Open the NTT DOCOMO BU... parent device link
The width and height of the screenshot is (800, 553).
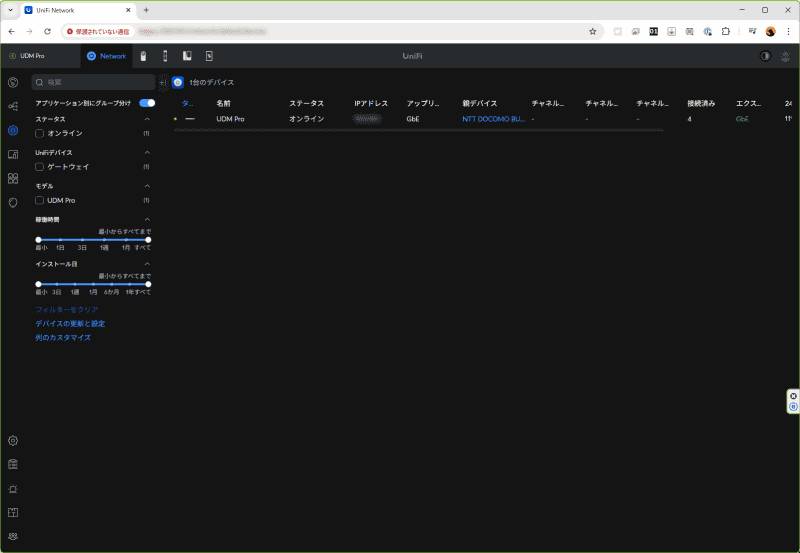[493, 119]
